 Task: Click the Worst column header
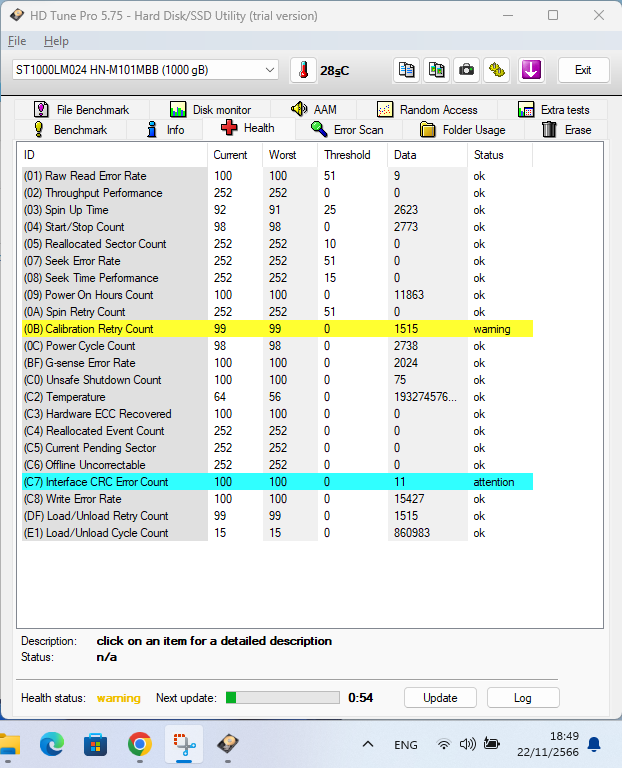coord(290,155)
